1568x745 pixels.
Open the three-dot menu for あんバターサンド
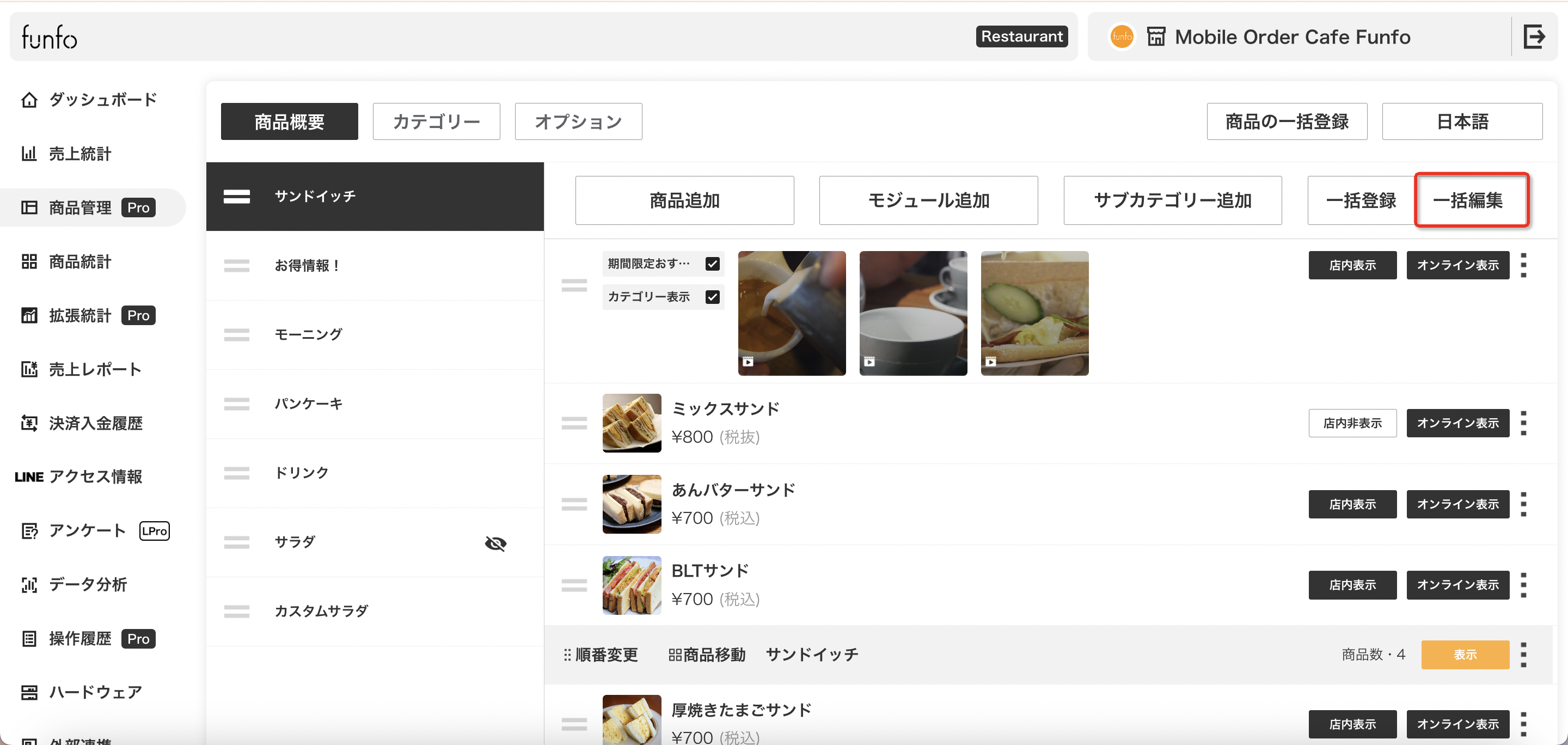point(1523,504)
